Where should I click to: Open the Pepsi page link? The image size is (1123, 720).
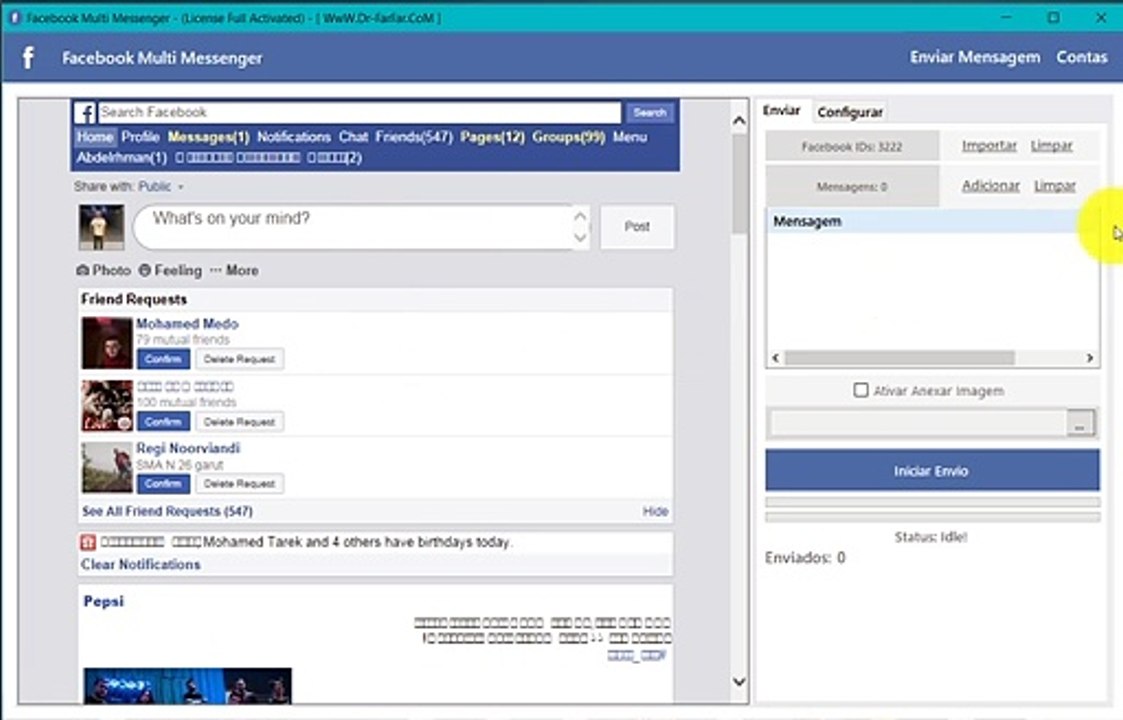104,601
